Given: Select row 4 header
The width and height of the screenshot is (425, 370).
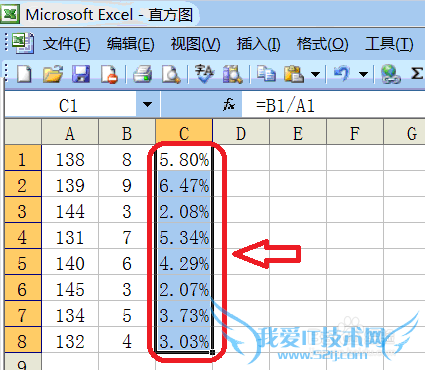Looking at the screenshot, I should (23, 236).
